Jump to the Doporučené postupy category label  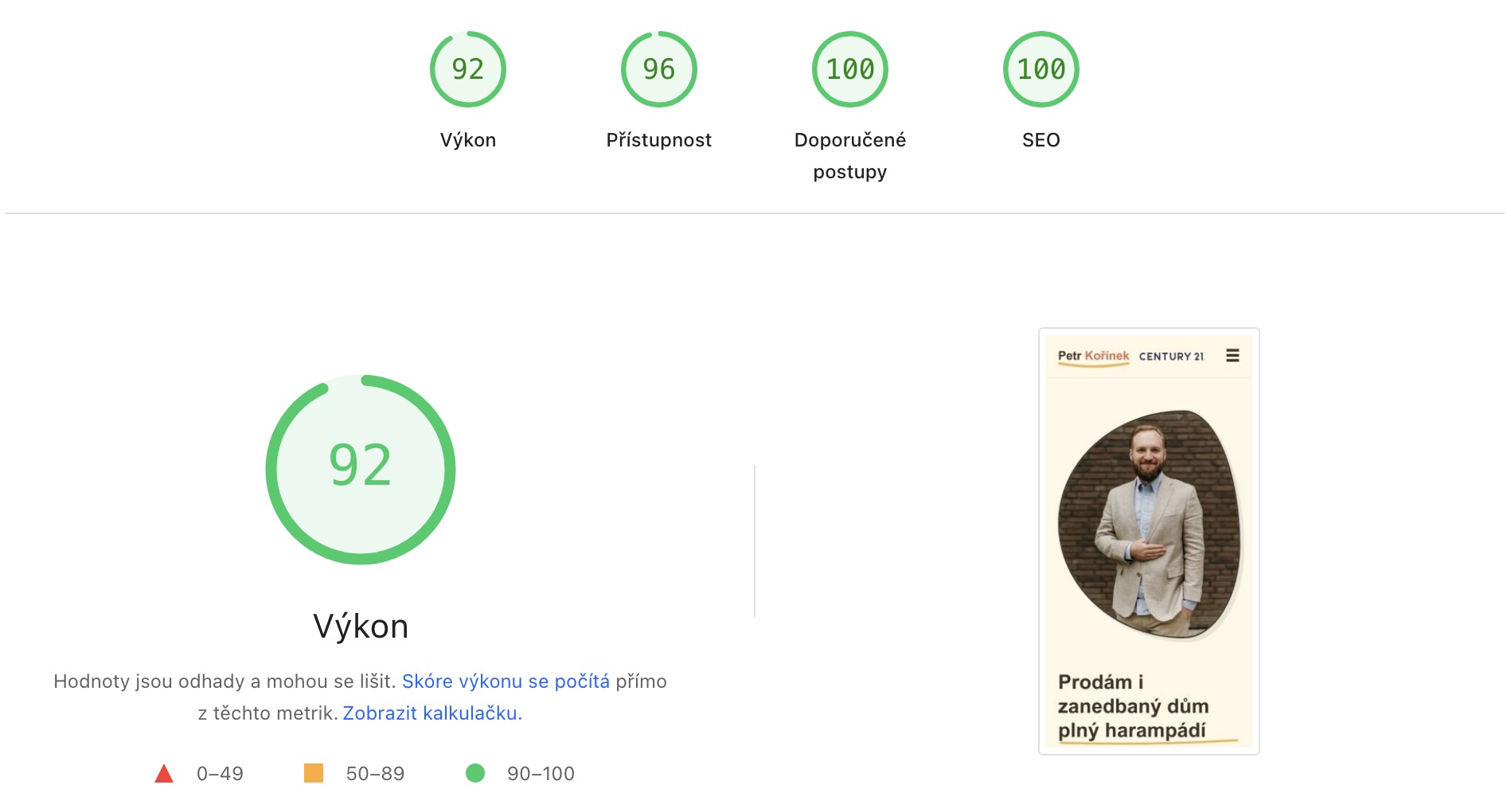click(850, 155)
